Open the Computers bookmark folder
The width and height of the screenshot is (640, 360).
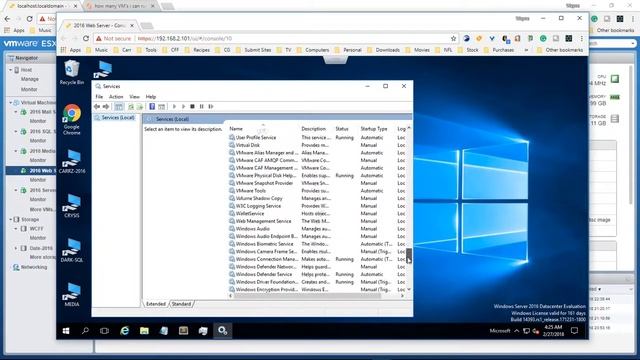pyautogui.click(x=313, y=50)
